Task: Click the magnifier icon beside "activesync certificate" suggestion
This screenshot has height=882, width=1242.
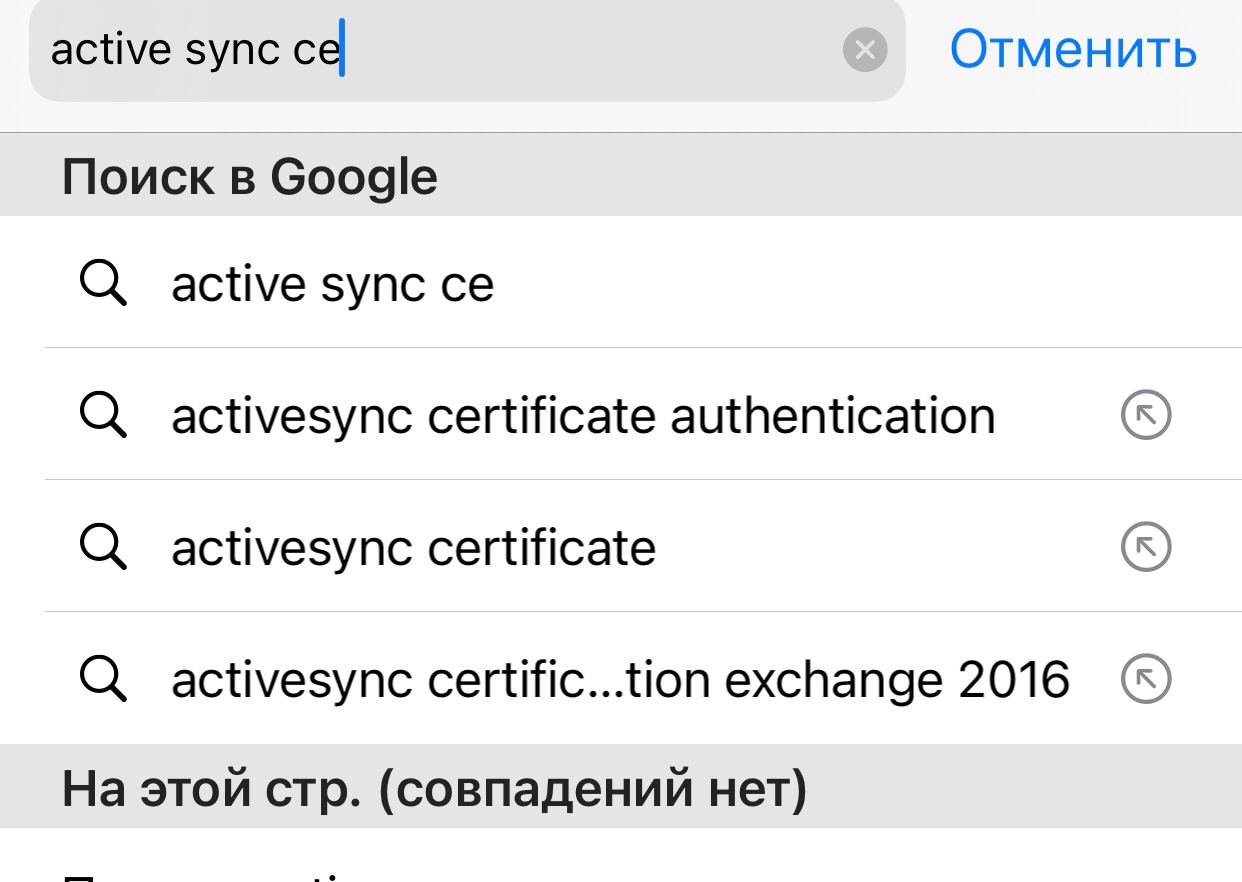Action: click(x=103, y=547)
